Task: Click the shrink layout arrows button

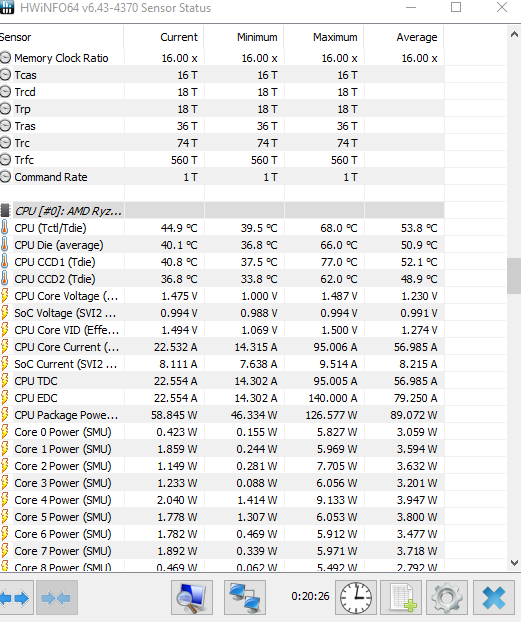Action: (x=57, y=597)
